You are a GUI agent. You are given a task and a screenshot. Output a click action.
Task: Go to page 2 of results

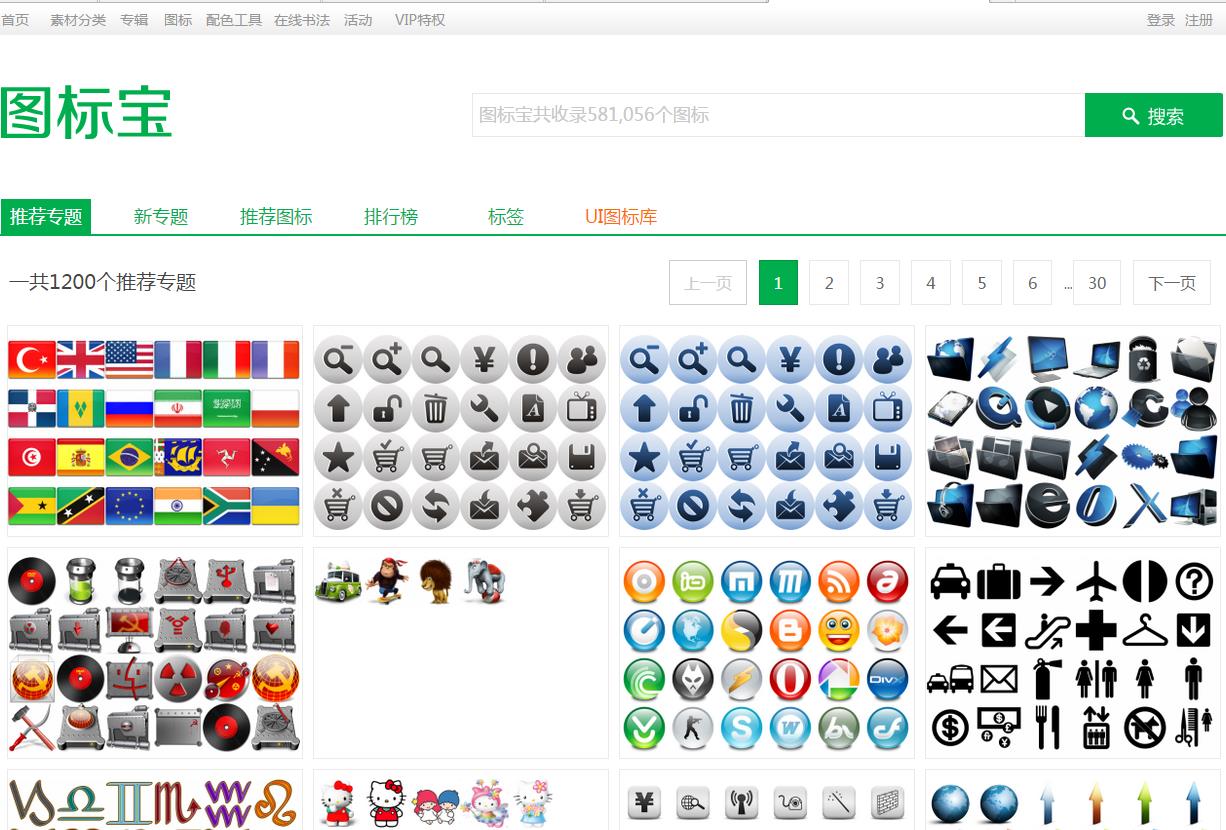[829, 283]
